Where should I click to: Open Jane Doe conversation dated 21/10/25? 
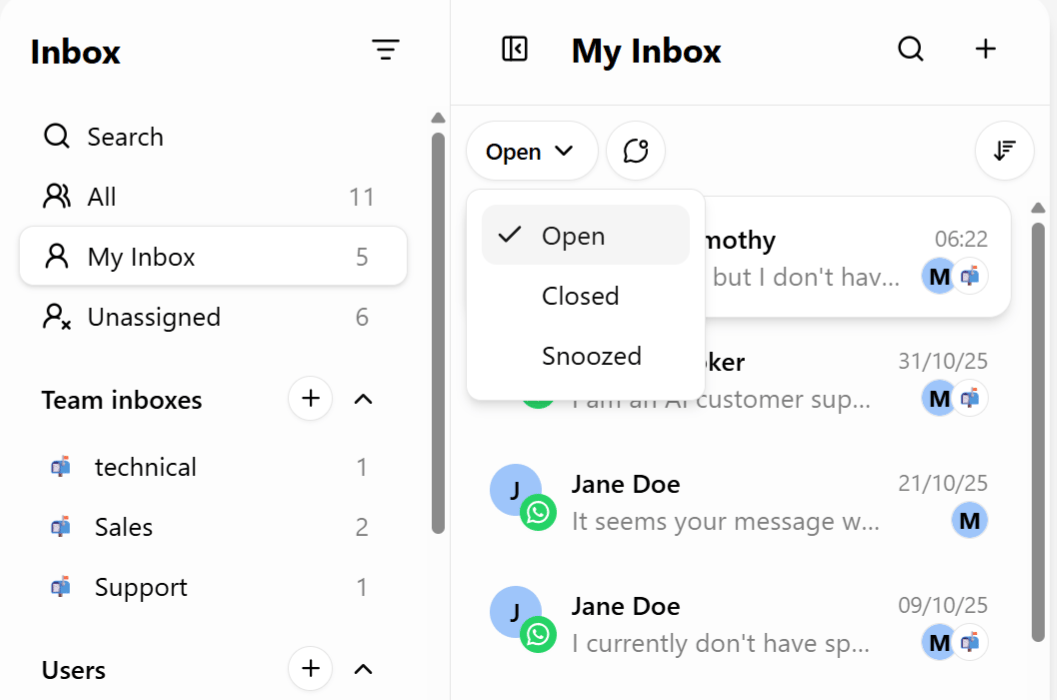tap(739, 502)
